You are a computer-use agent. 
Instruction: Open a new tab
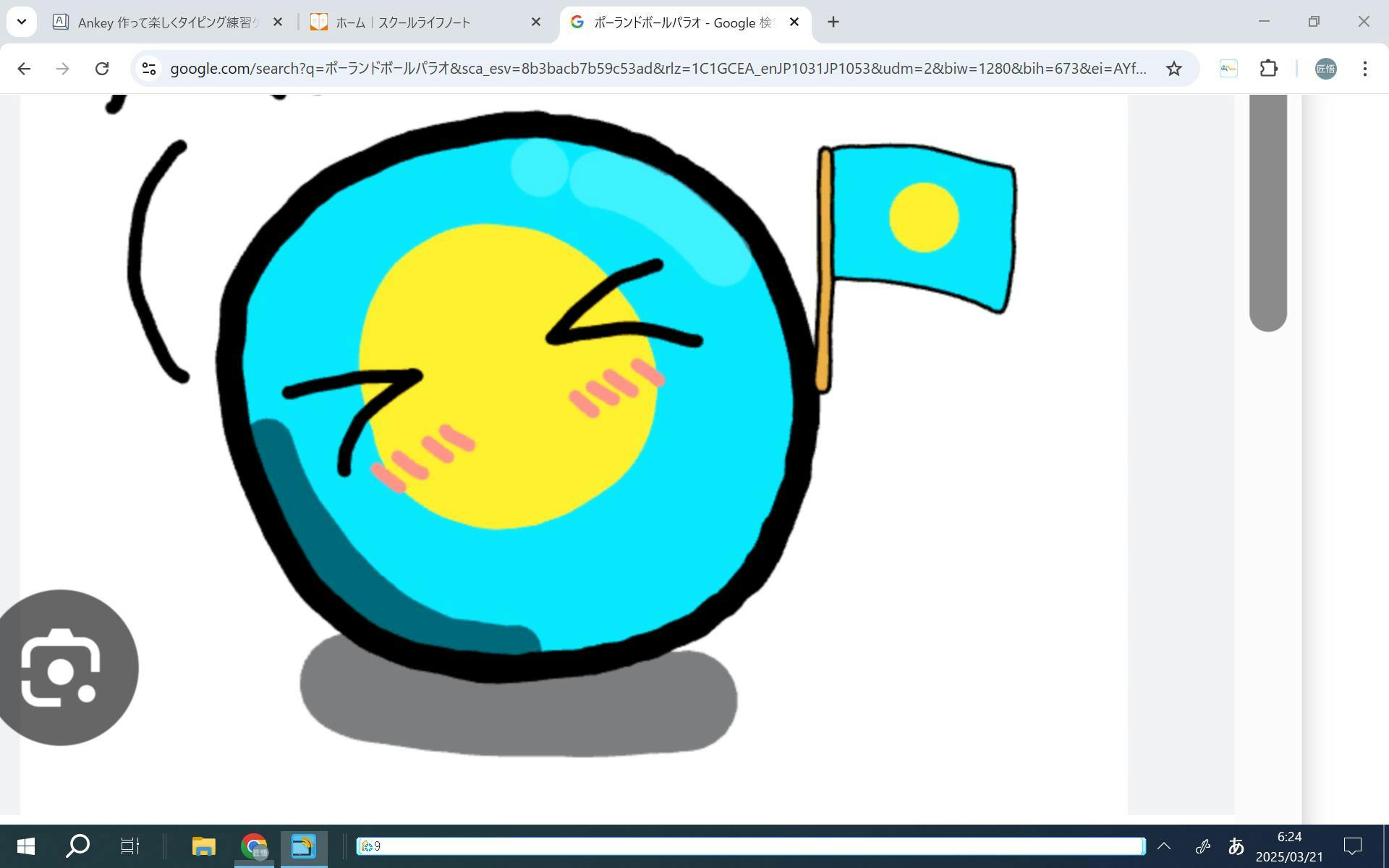[x=833, y=22]
